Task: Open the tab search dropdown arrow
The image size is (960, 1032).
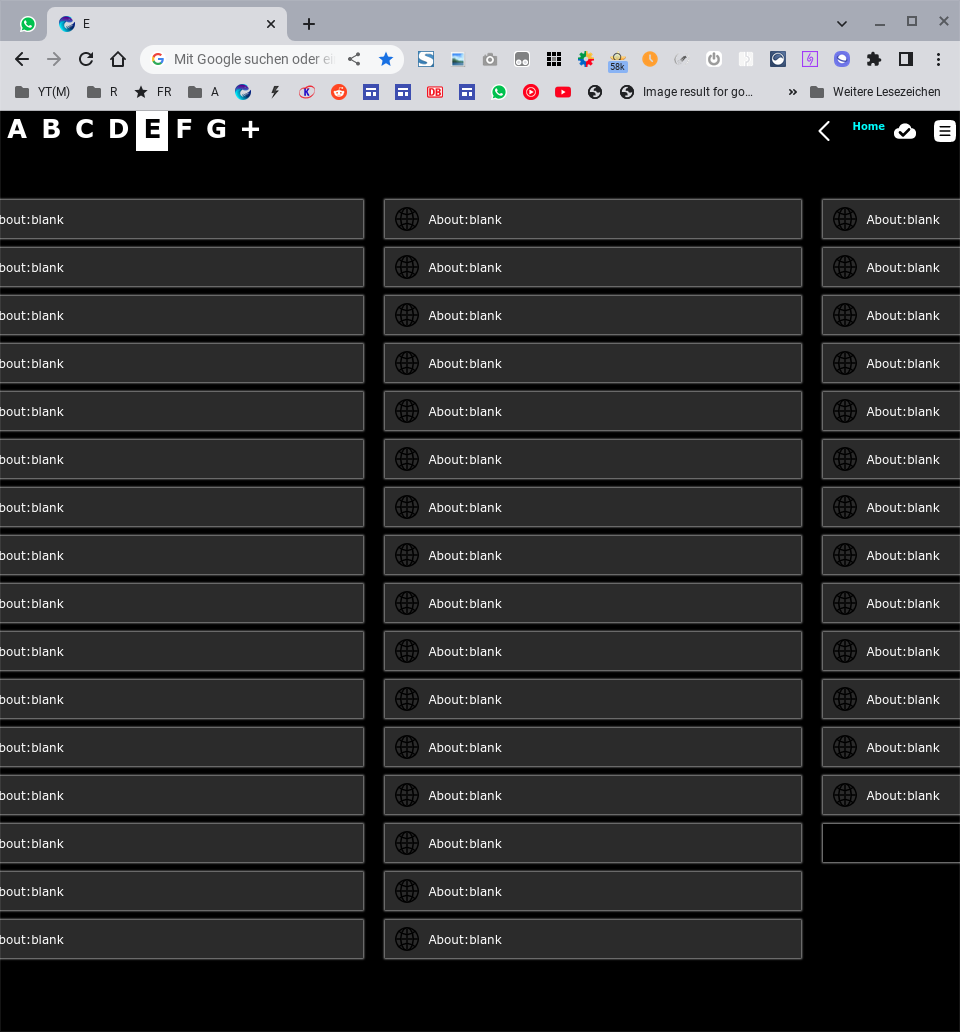Action: pyautogui.click(x=841, y=22)
